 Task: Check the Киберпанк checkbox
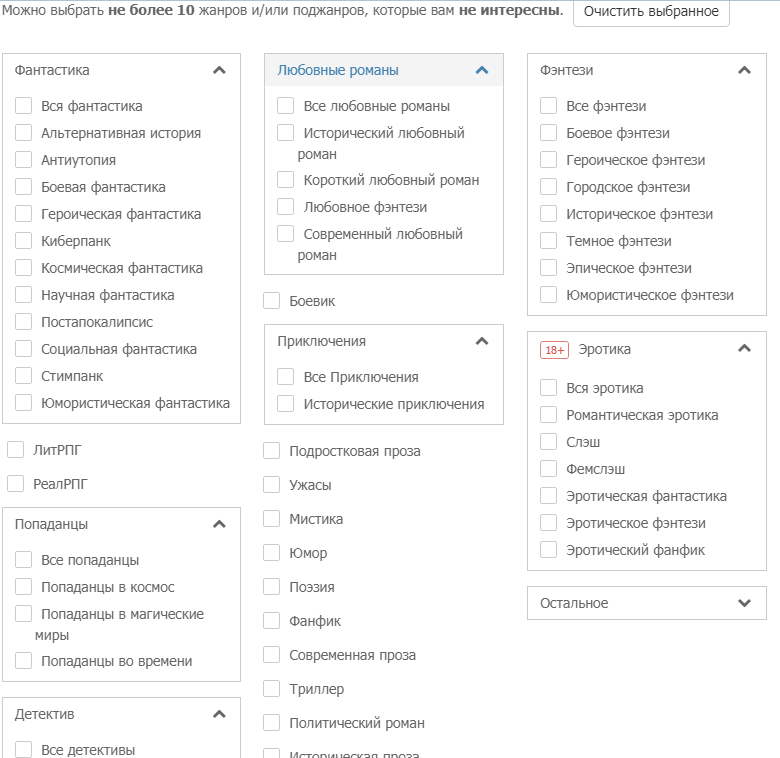[x=24, y=241]
